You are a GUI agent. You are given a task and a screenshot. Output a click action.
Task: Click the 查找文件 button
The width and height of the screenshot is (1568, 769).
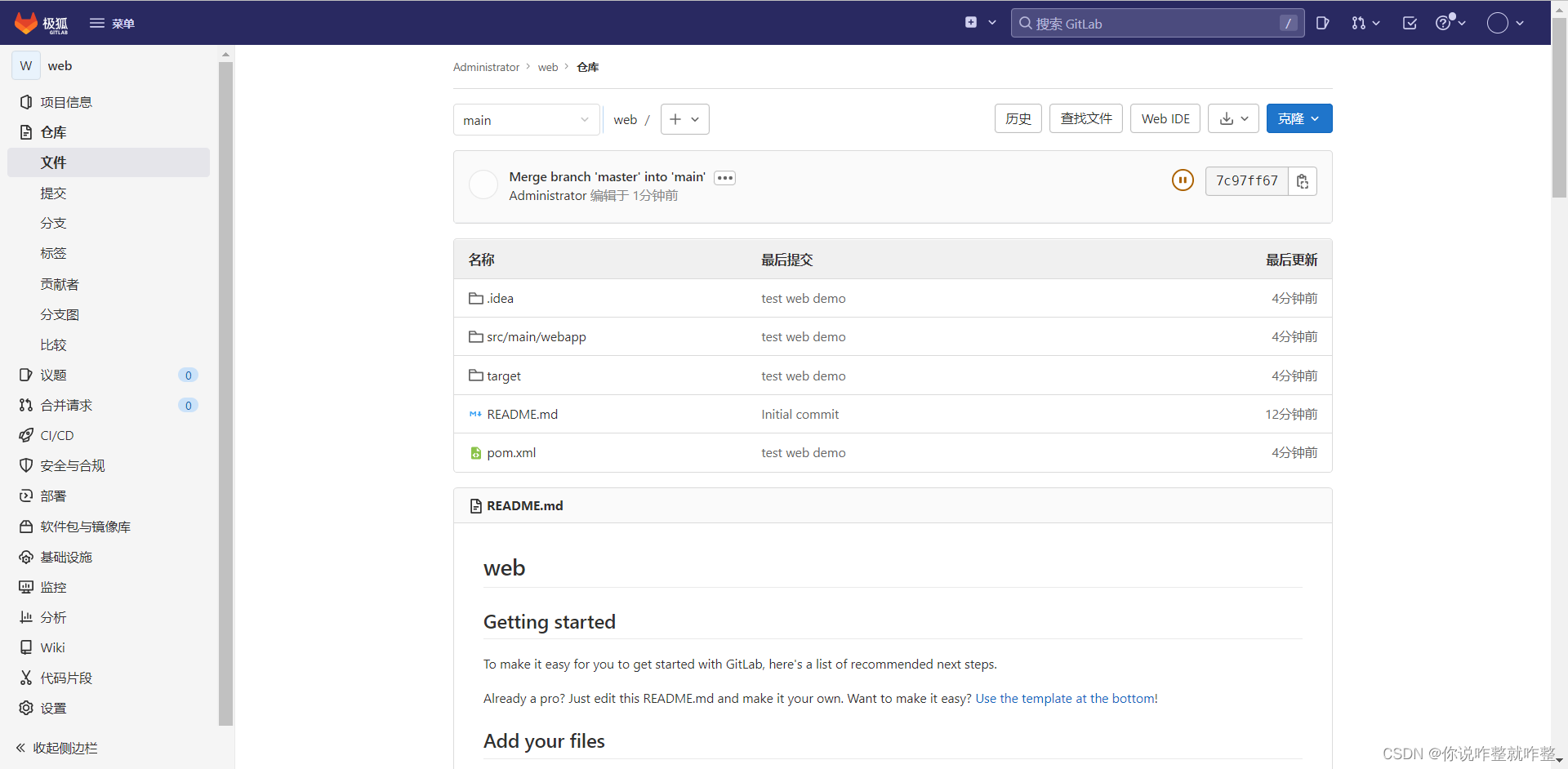coord(1085,118)
